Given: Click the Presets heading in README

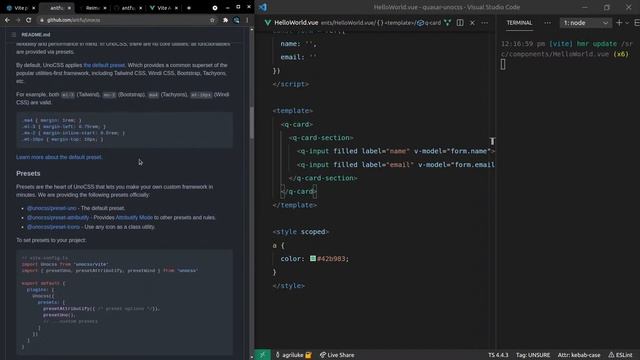Looking at the screenshot, I should tap(28, 173).
